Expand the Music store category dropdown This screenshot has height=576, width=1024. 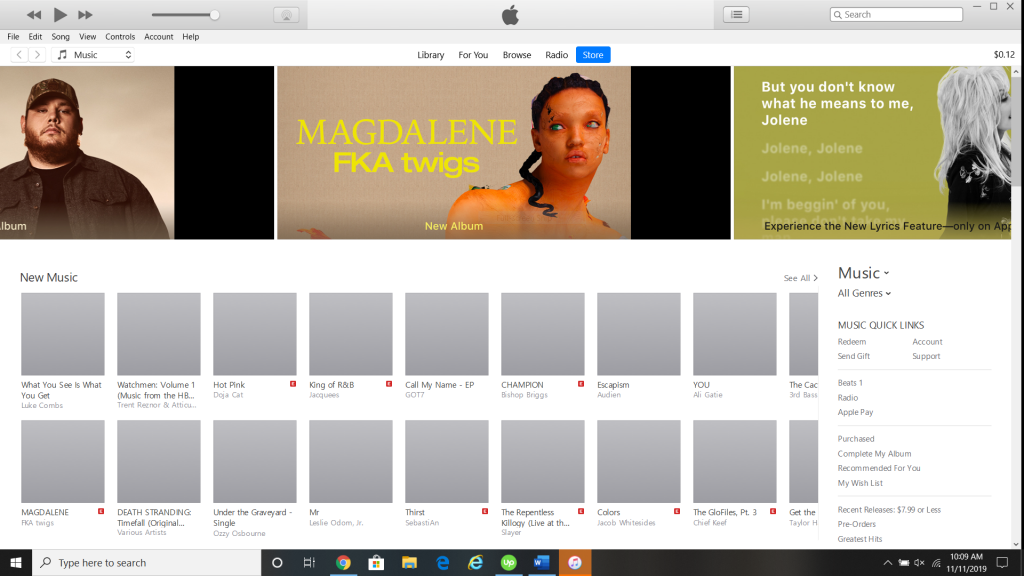point(863,273)
